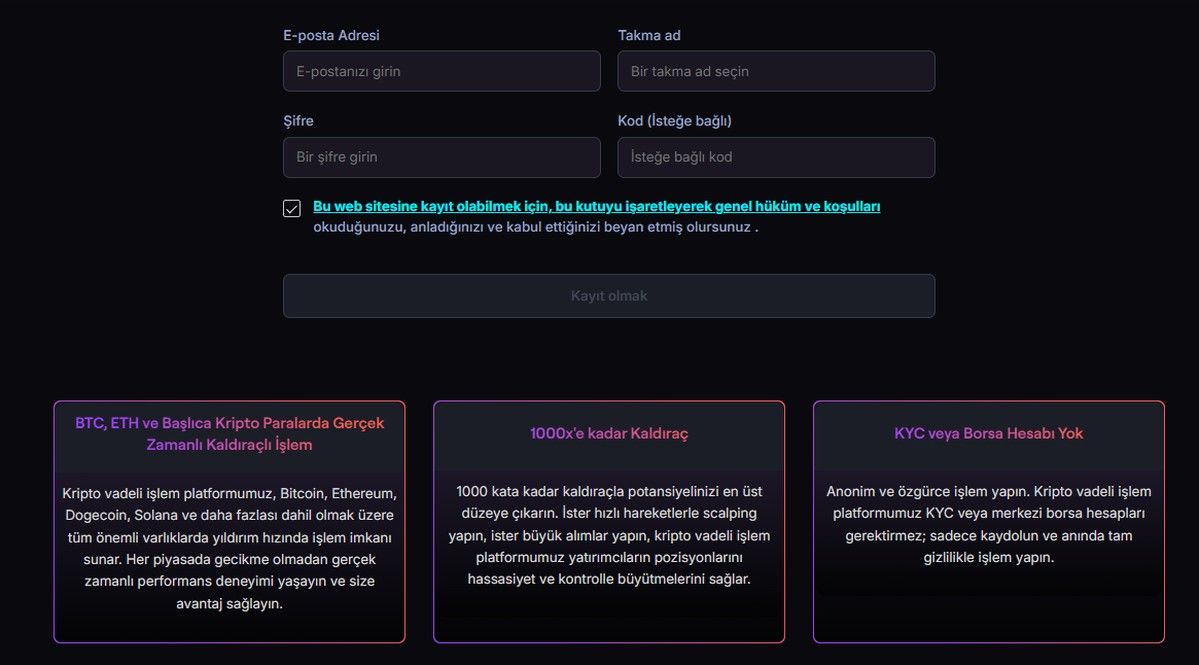Click the leveraged trading card heading mentioning BTC
1199x665 pixels.
pyautogui.click(x=229, y=432)
